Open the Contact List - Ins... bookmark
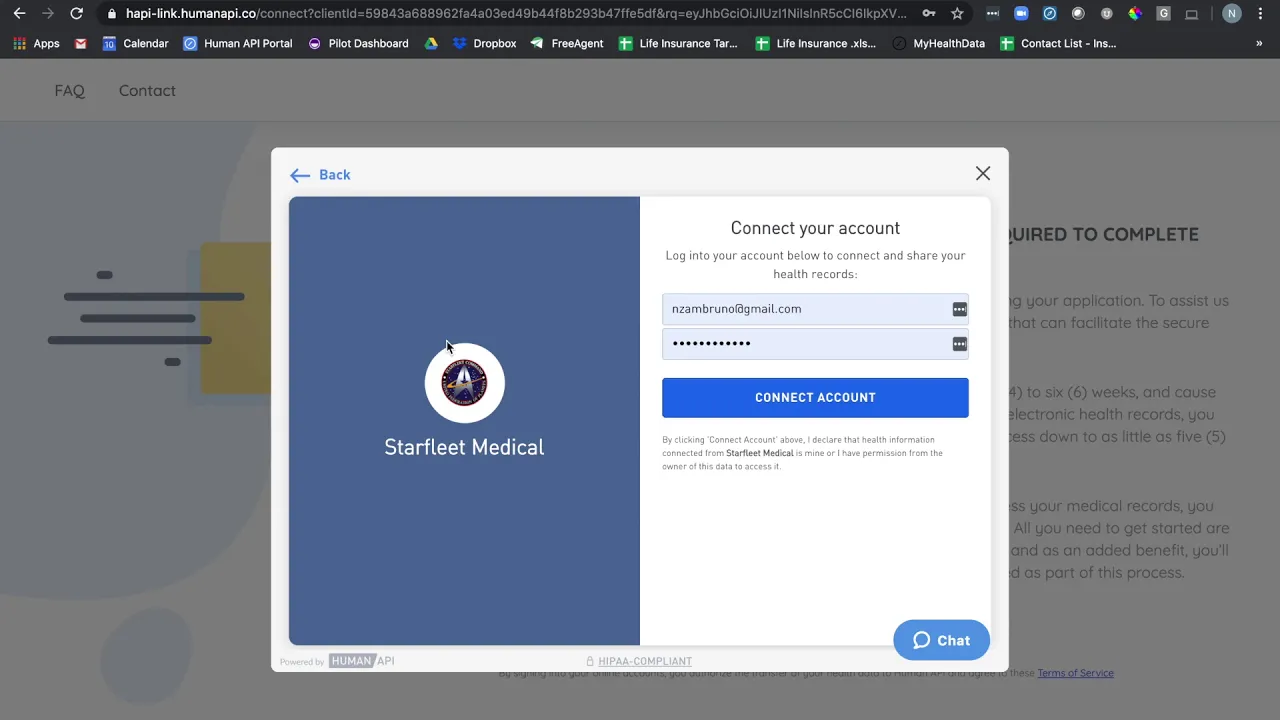The width and height of the screenshot is (1280, 720). click(1058, 44)
